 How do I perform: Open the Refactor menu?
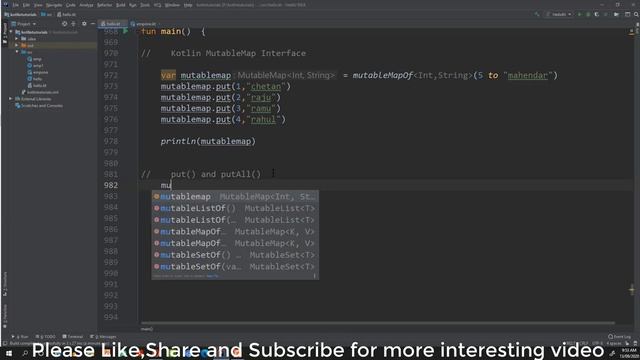104,5
